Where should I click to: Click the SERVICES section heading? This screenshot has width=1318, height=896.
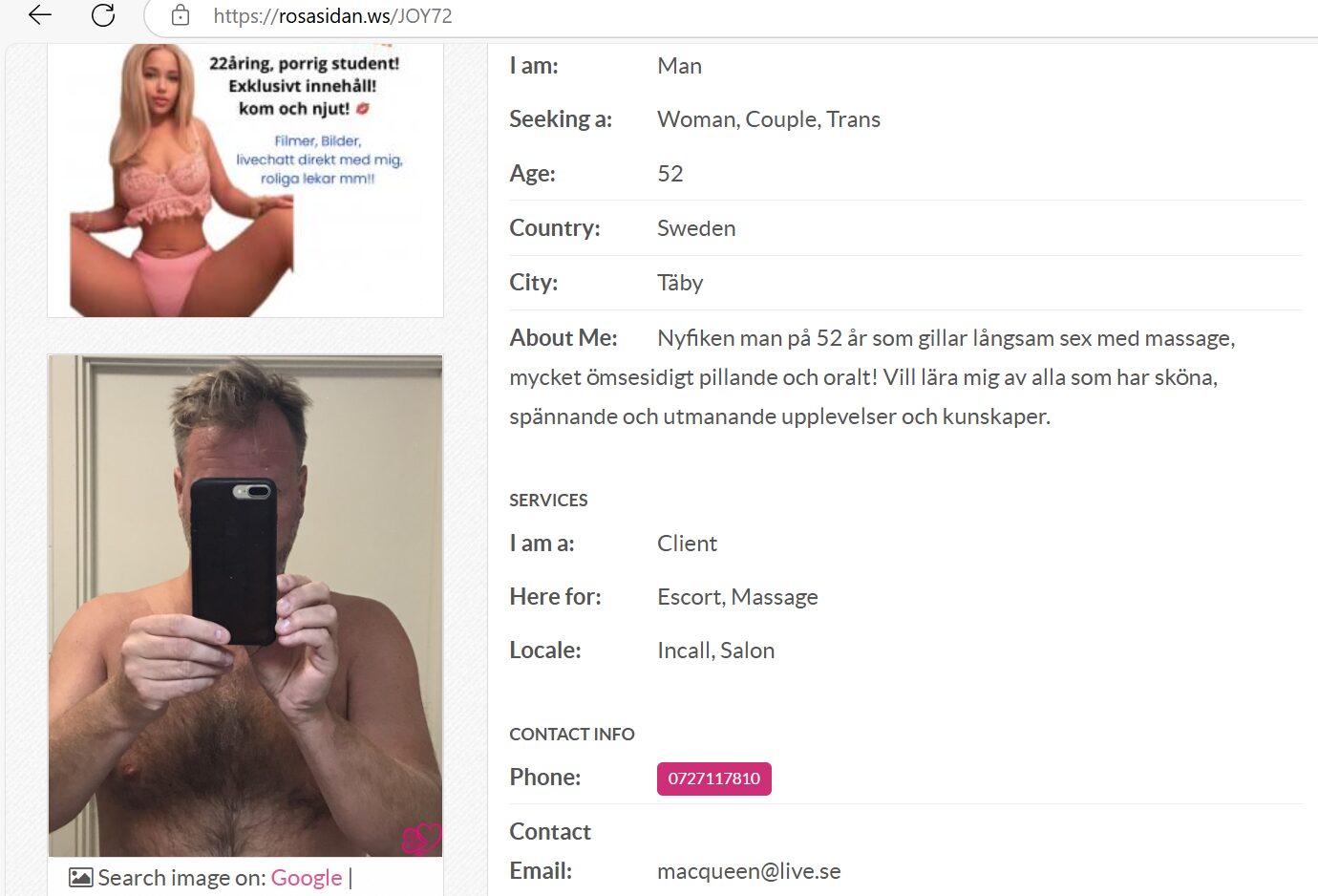point(548,501)
